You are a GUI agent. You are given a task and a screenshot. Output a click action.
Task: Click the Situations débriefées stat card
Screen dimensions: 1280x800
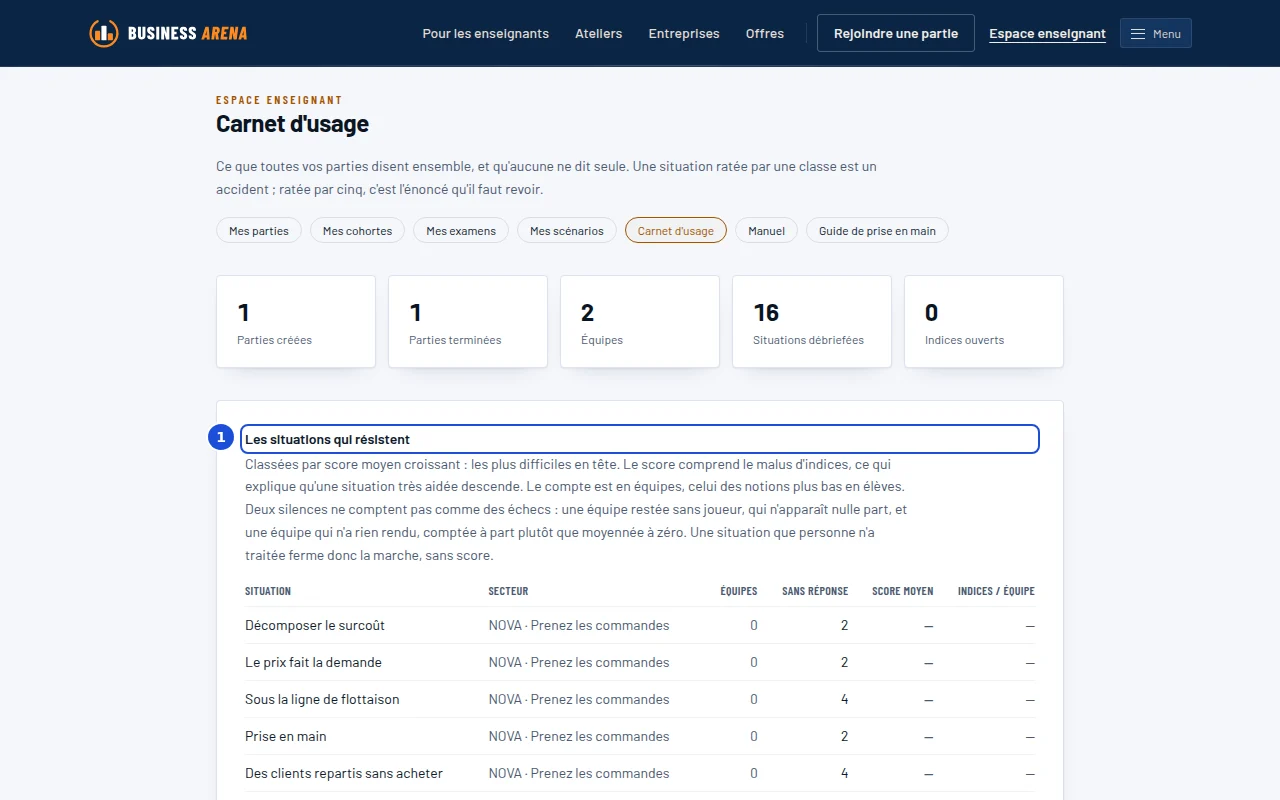(812, 322)
